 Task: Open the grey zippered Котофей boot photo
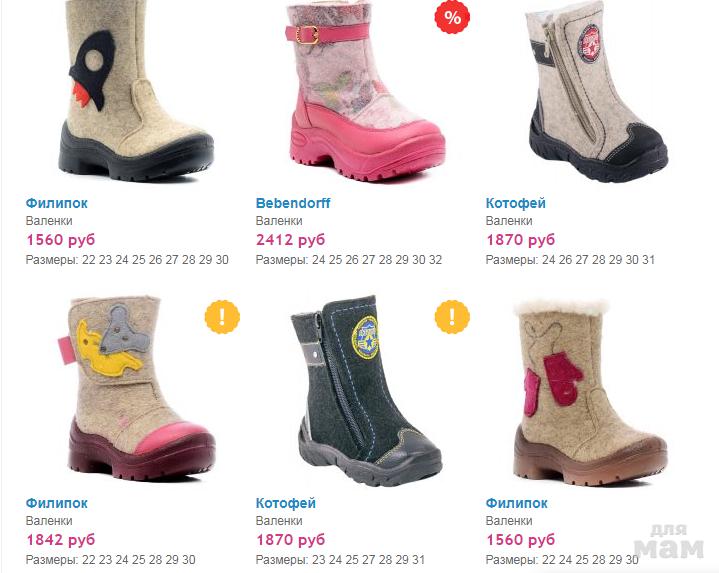[597, 92]
